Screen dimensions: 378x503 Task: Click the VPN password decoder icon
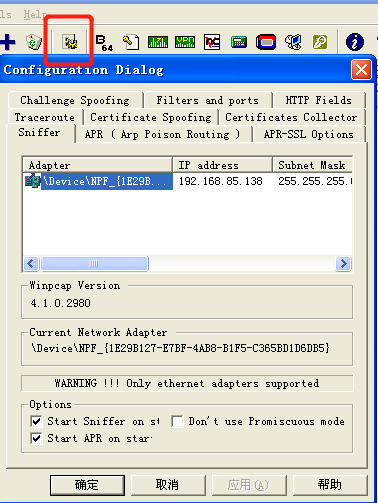coord(185,42)
